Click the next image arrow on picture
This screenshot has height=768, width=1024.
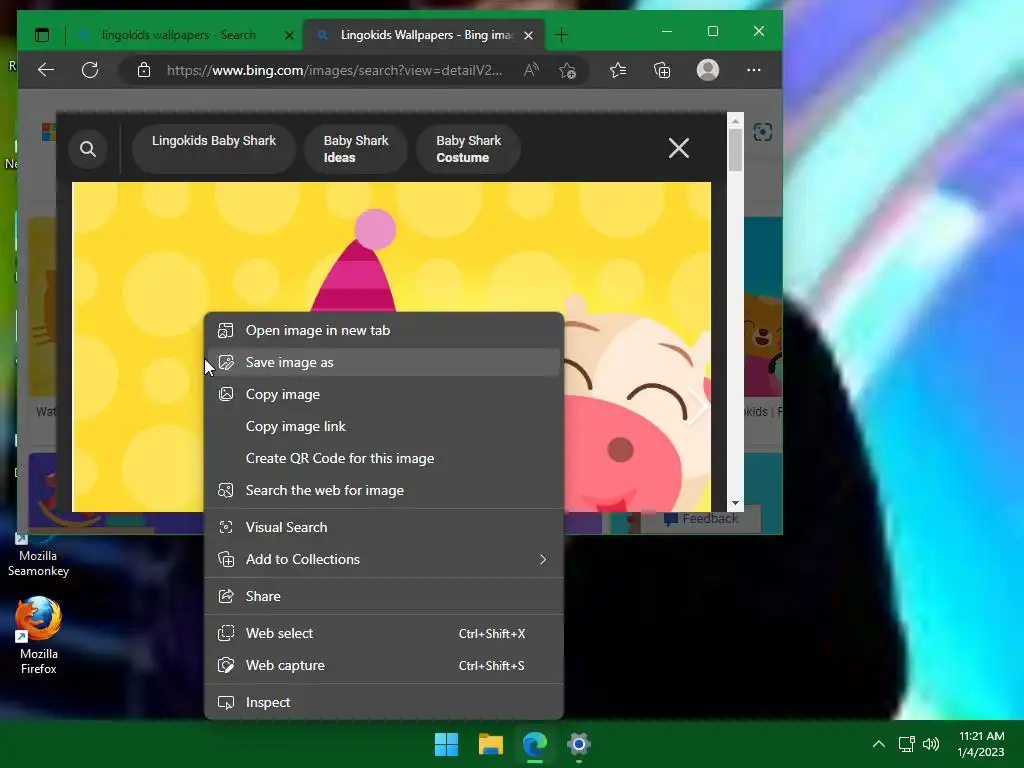pos(697,408)
